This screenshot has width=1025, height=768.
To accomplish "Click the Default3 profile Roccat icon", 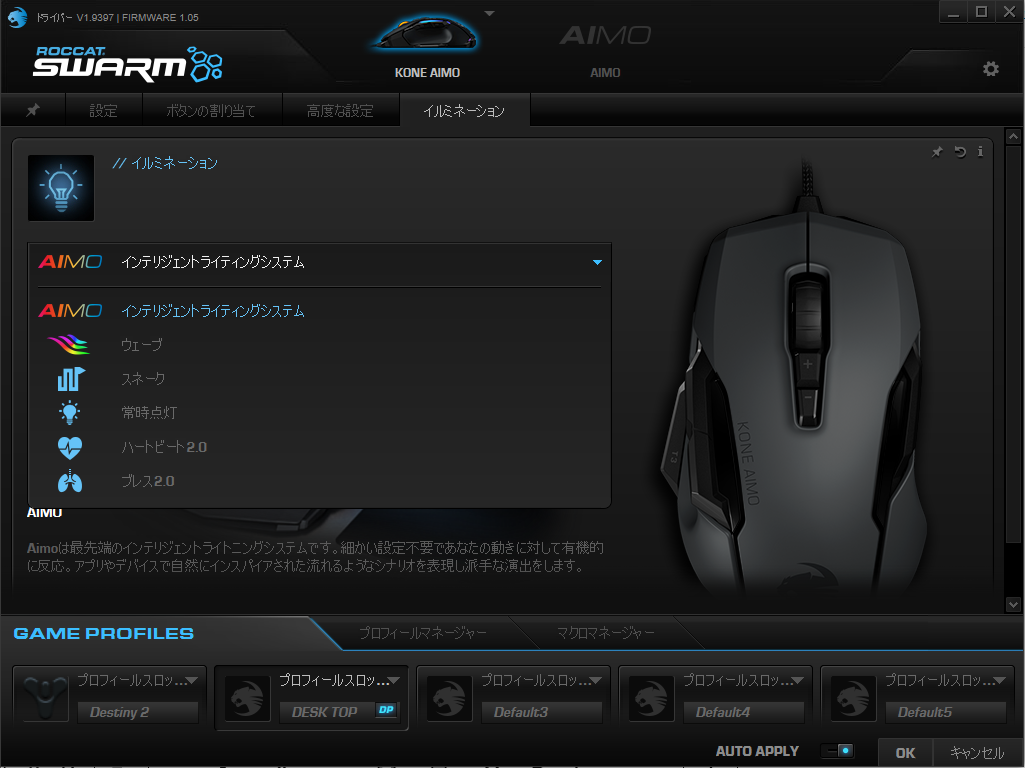I will pos(449,698).
